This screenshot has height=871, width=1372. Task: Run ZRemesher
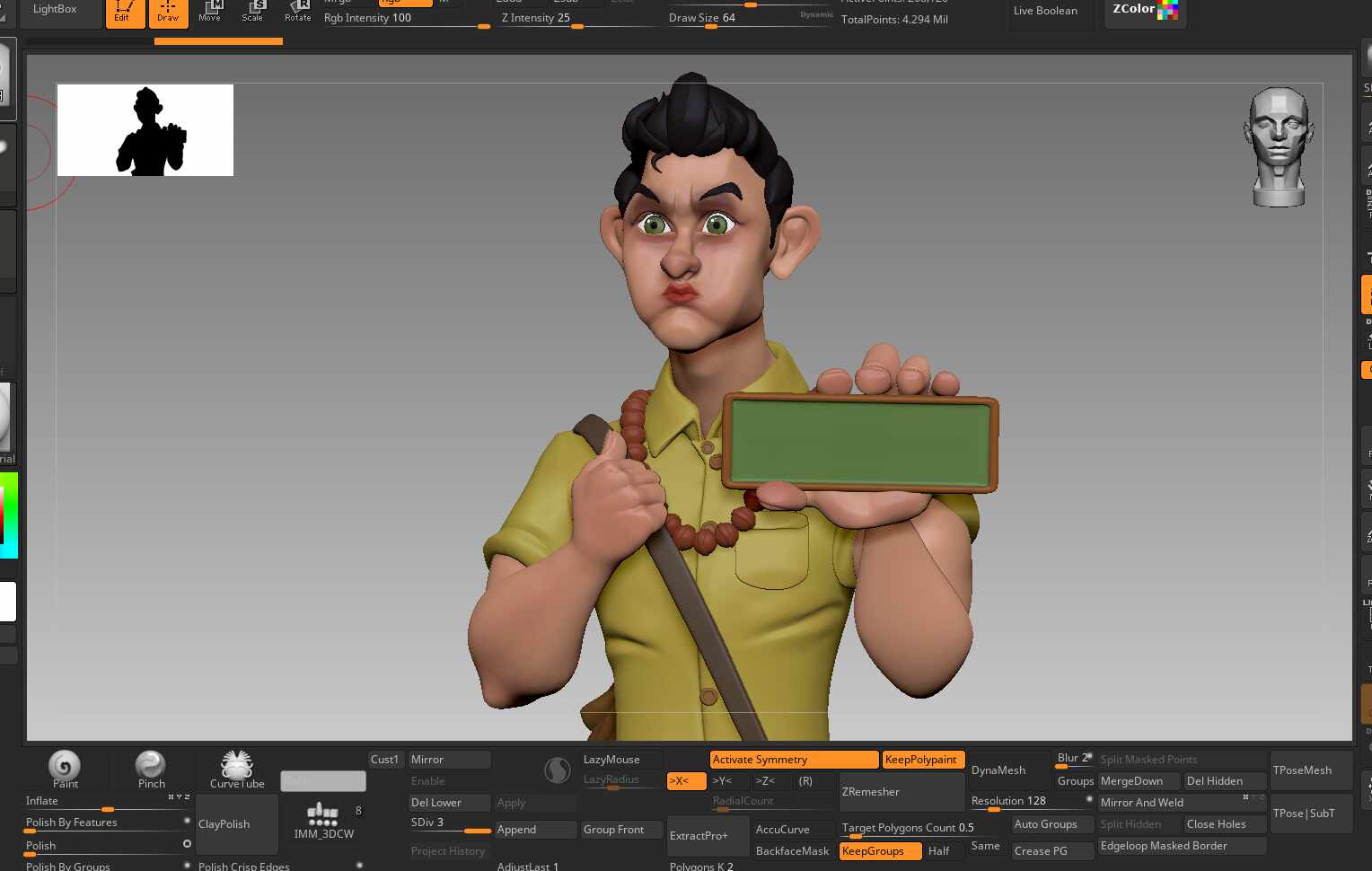tap(901, 792)
